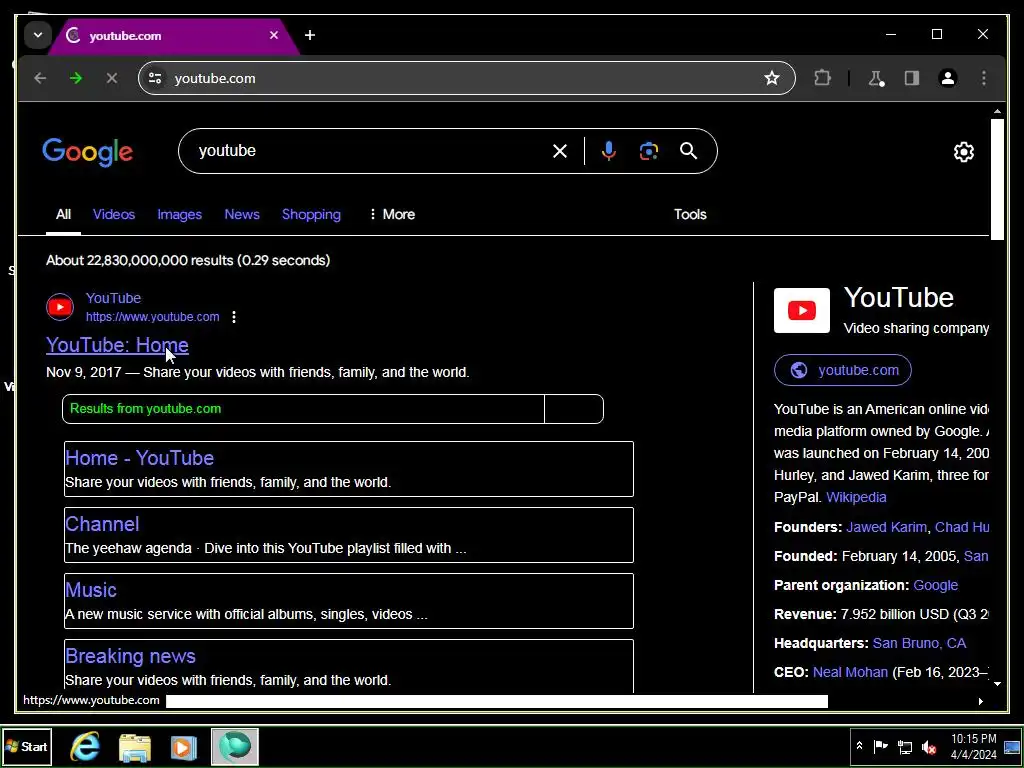The width and height of the screenshot is (1024, 768).
Task: Open Neal Mohan CEO link
Action: [850, 672]
